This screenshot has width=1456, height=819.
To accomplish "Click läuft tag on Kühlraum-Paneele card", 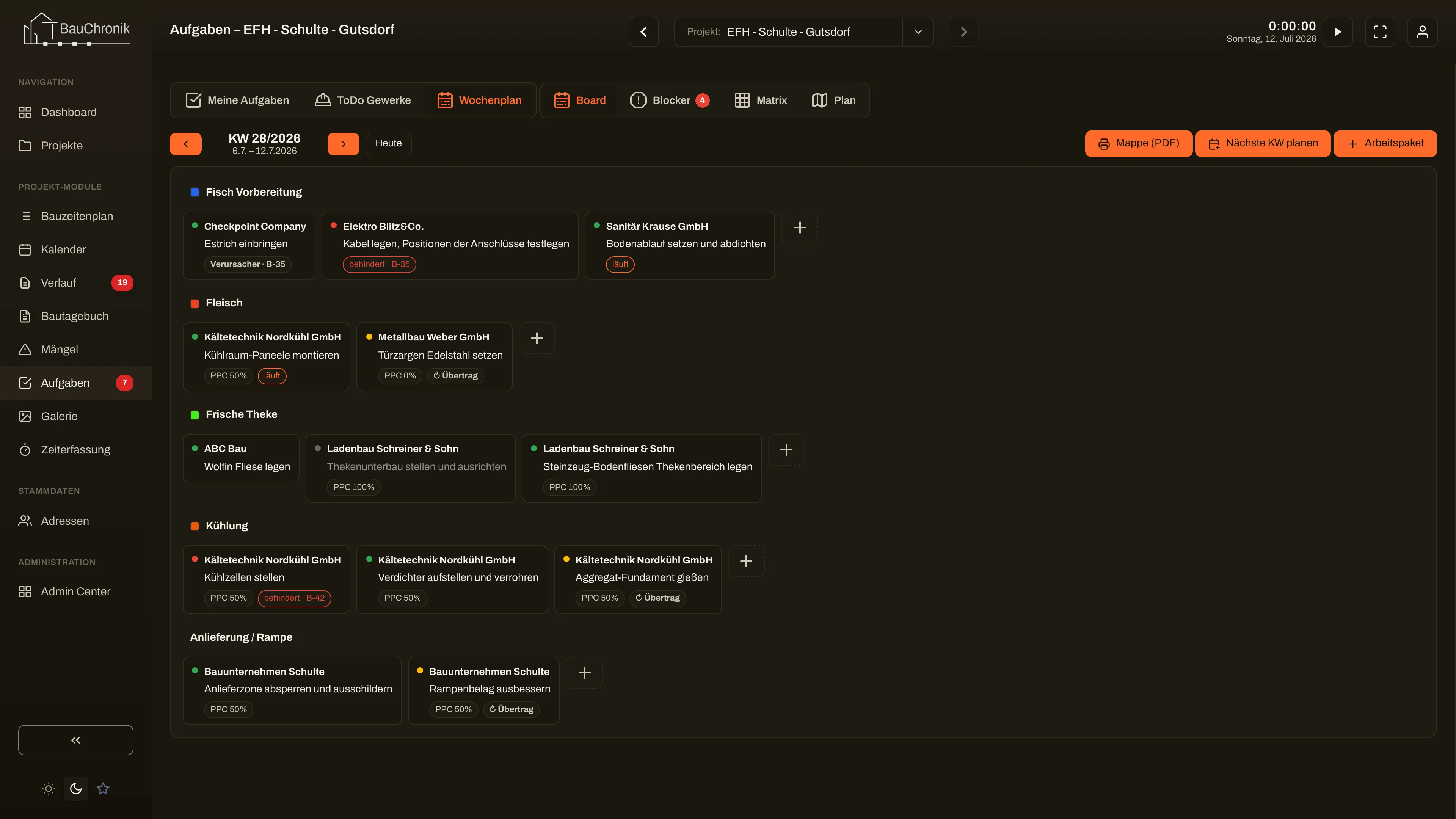I will click(272, 375).
